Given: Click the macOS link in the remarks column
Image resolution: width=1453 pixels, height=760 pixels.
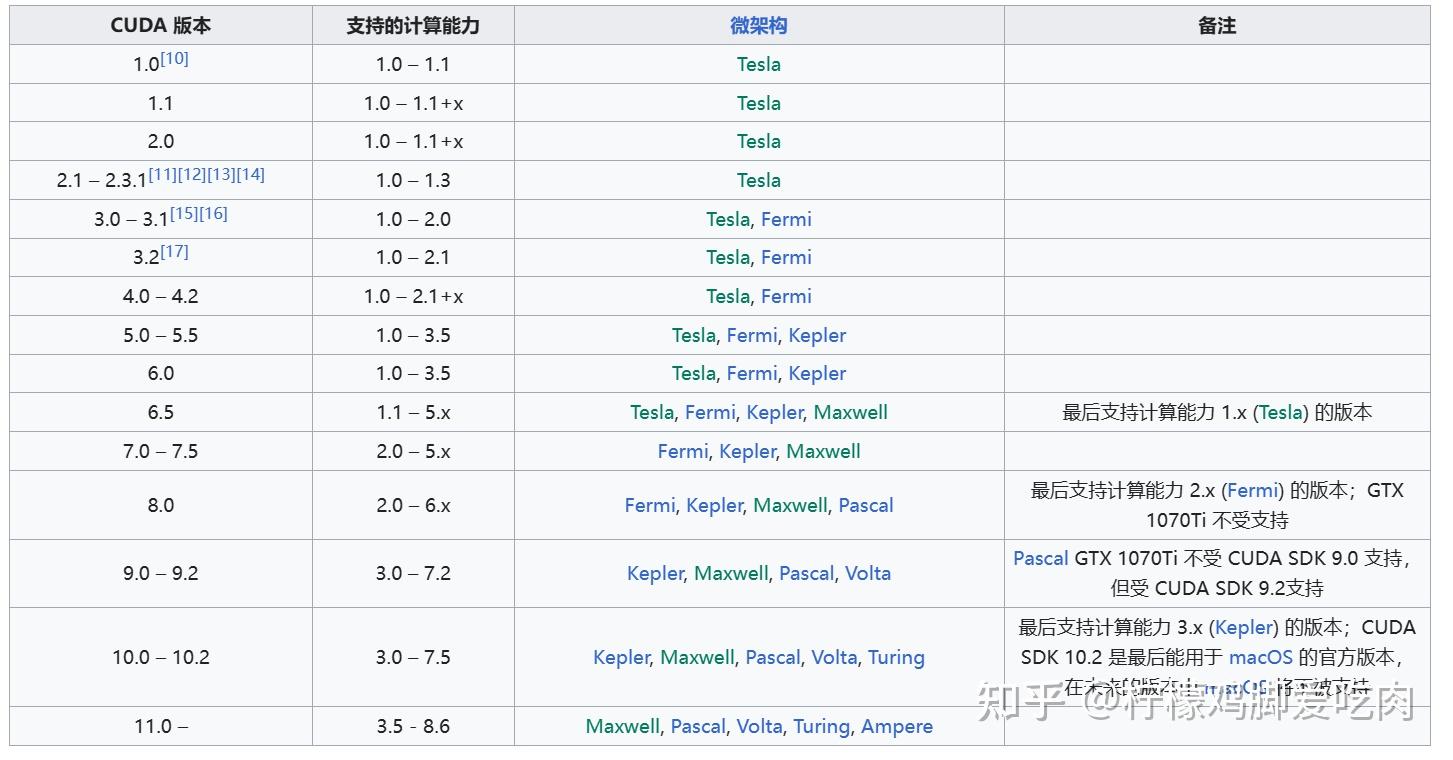Looking at the screenshot, I should pyautogui.click(x=1260, y=657).
